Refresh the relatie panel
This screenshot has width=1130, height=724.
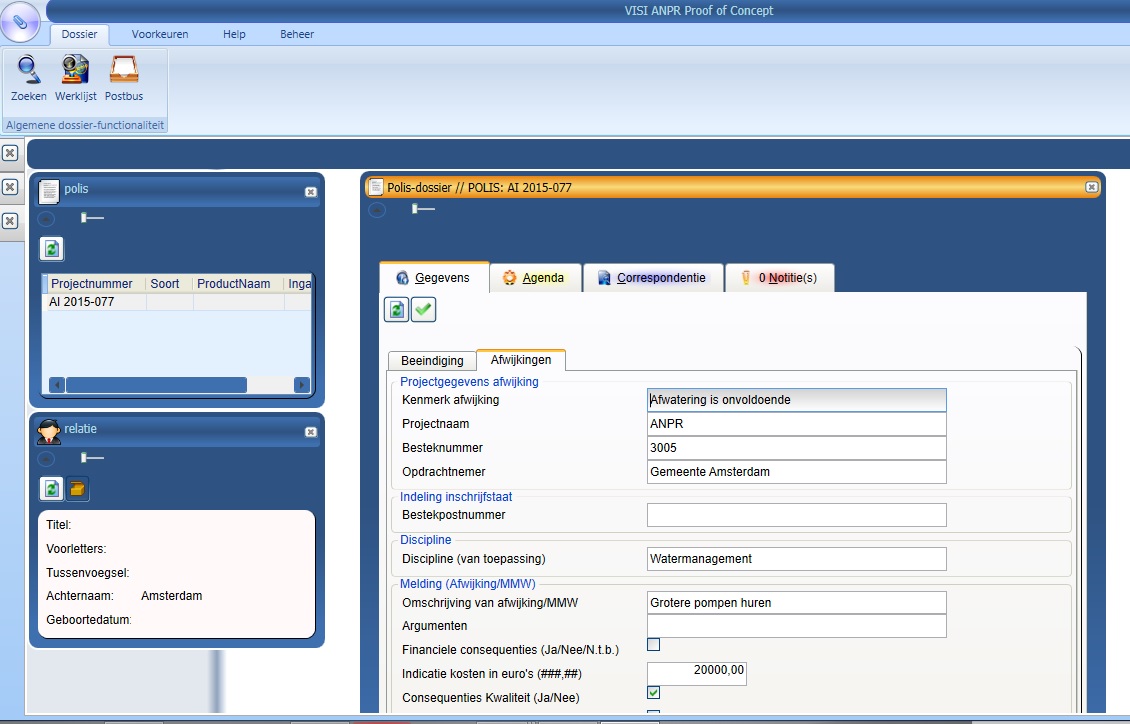51,489
